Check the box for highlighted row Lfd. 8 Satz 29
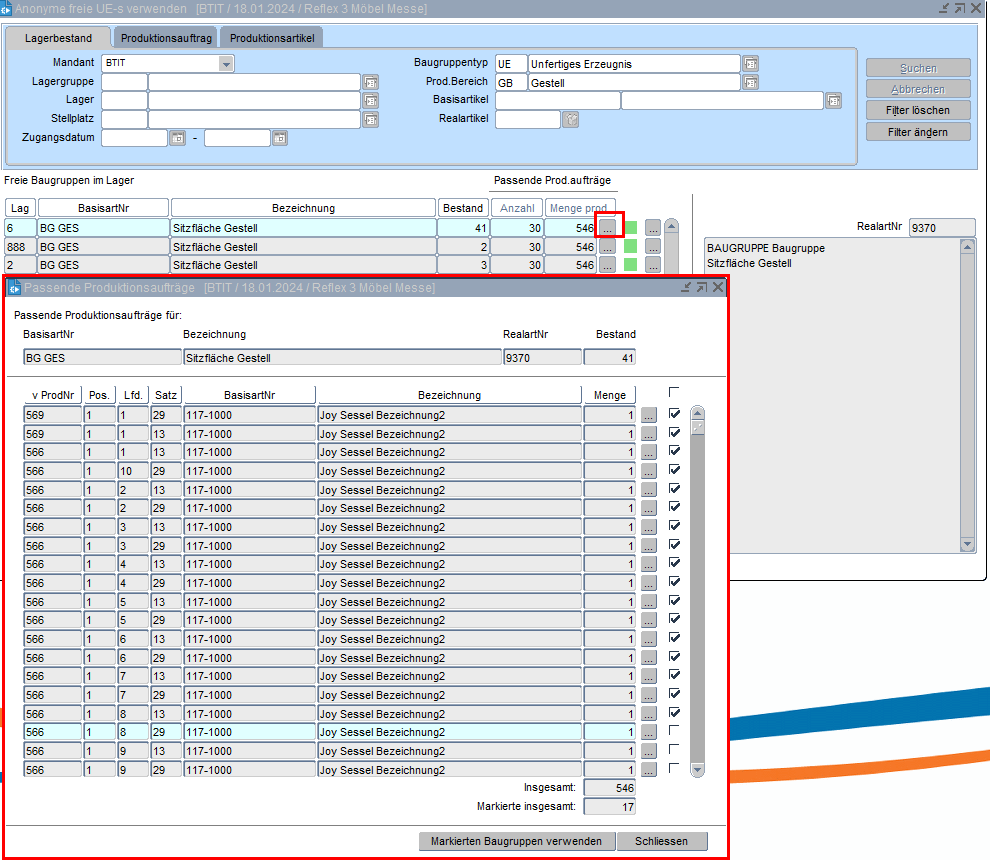Image resolution: width=990 pixels, height=860 pixels. click(674, 731)
